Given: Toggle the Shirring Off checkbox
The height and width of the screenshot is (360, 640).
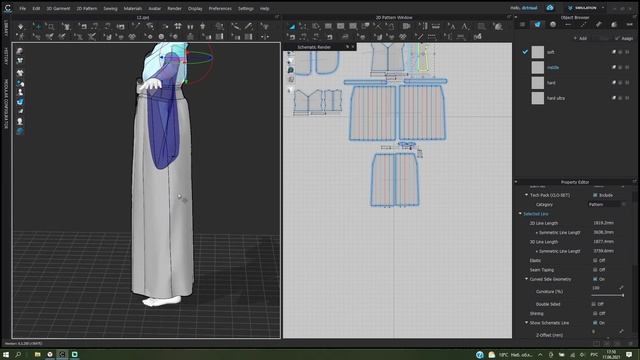Looking at the screenshot, I should 595,313.
